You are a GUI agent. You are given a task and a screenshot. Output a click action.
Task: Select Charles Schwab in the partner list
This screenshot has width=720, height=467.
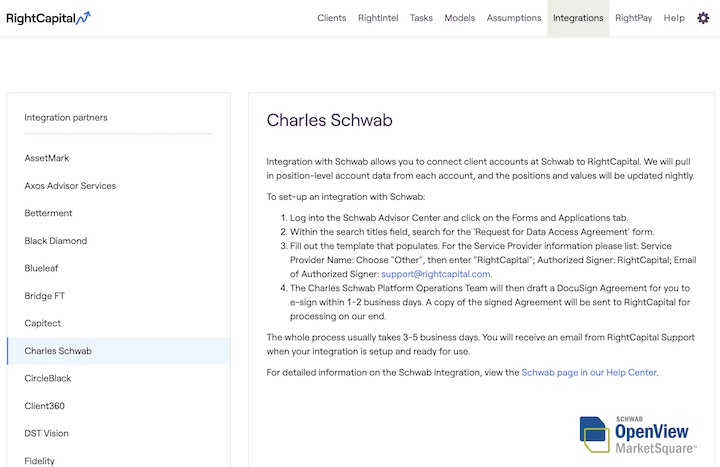[119, 351]
